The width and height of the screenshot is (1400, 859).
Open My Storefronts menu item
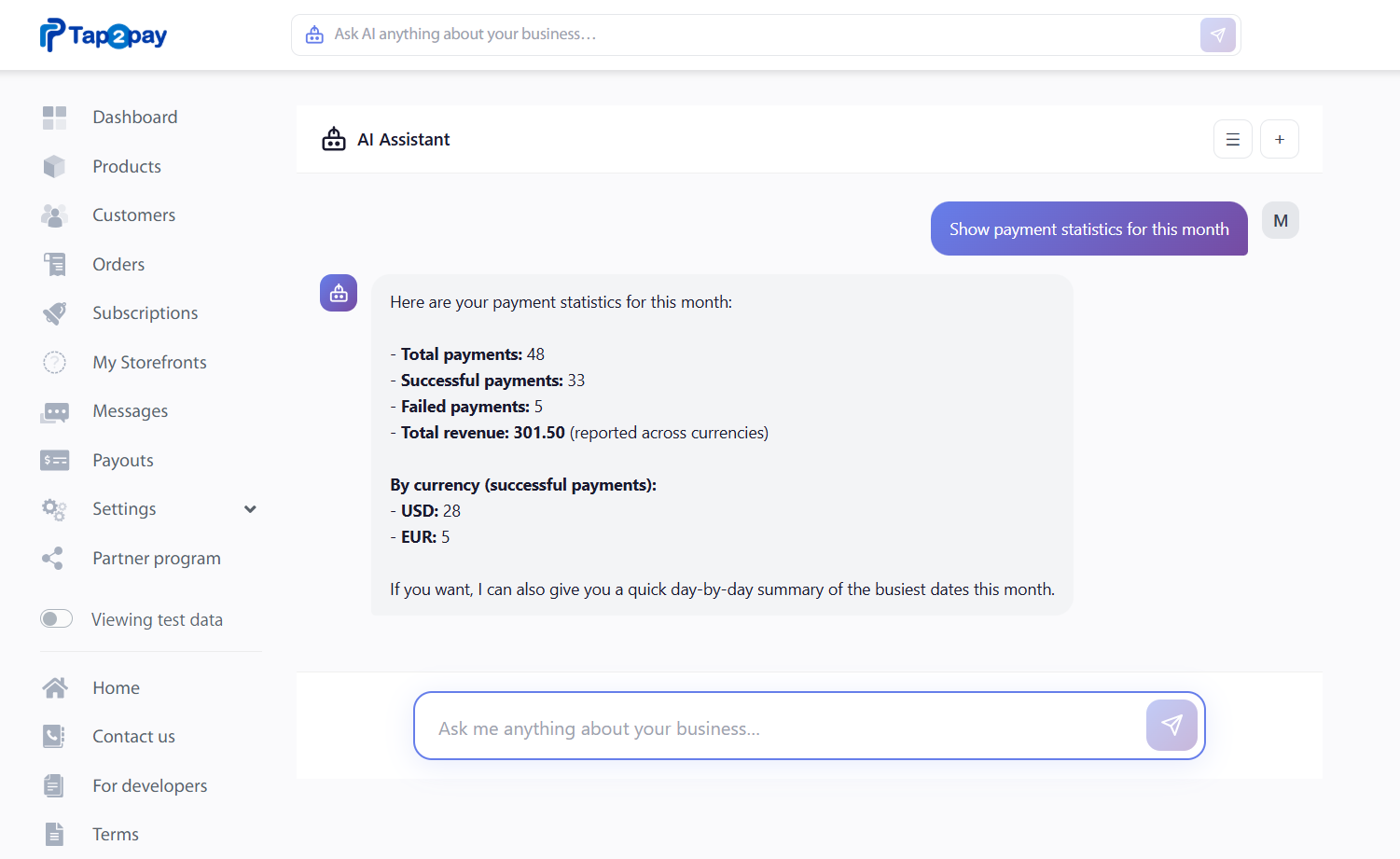(149, 363)
